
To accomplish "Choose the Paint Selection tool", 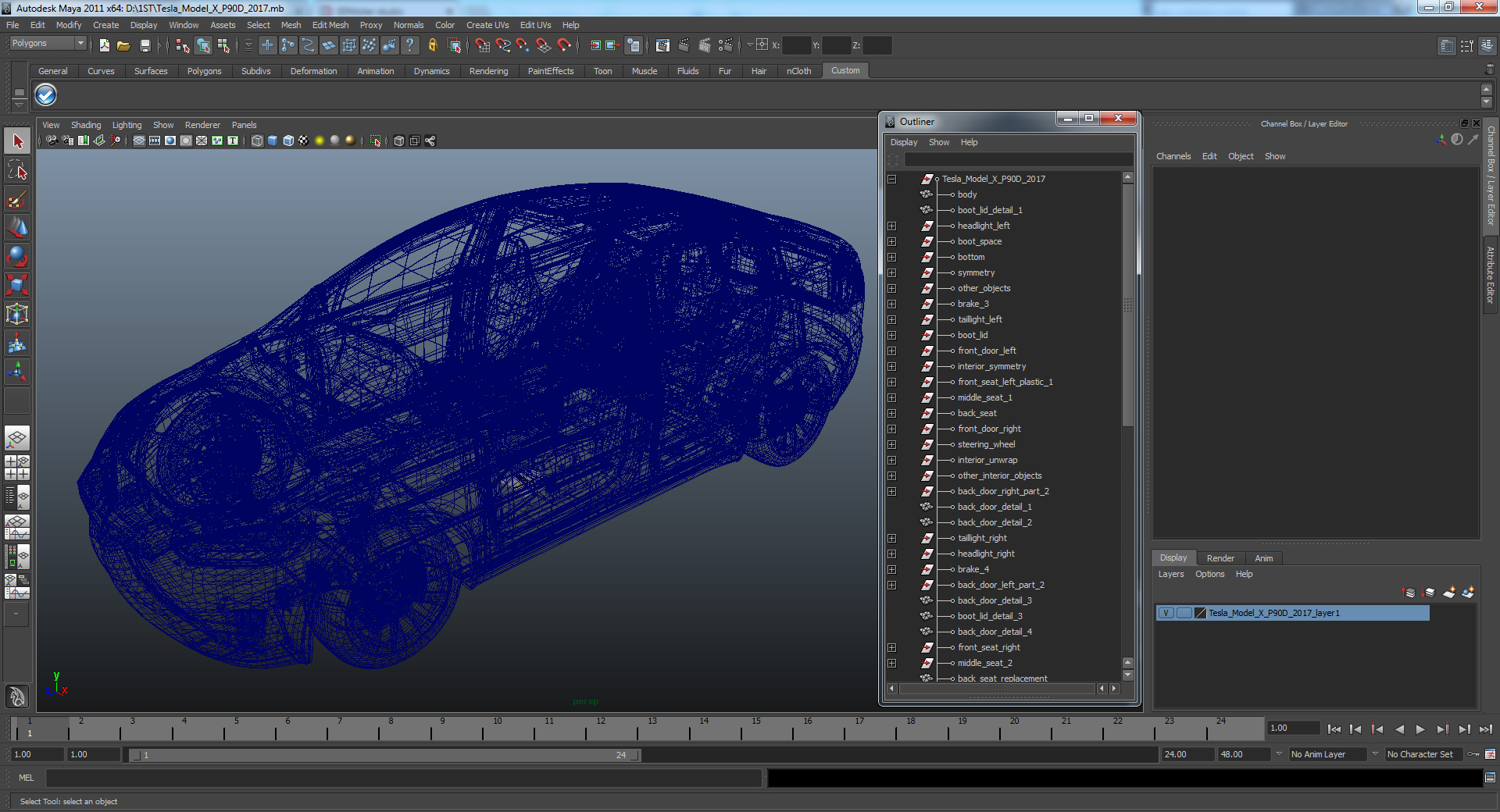I will 17,199.
